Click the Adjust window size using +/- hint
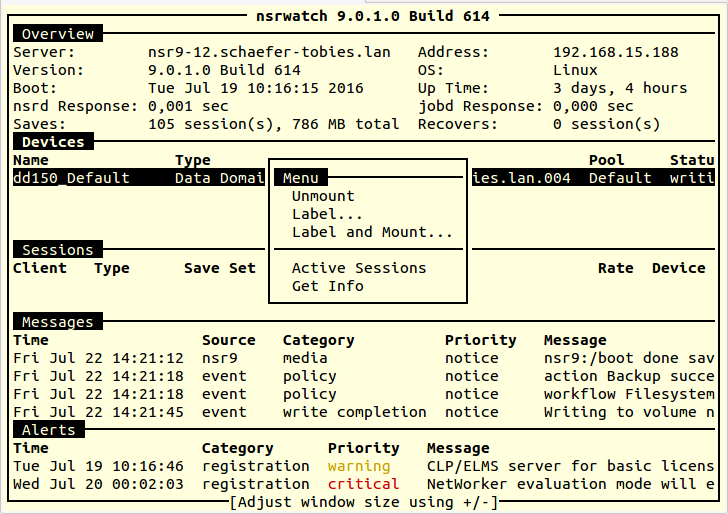The height and width of the screenshot is (514, 728). click(364, 502)
